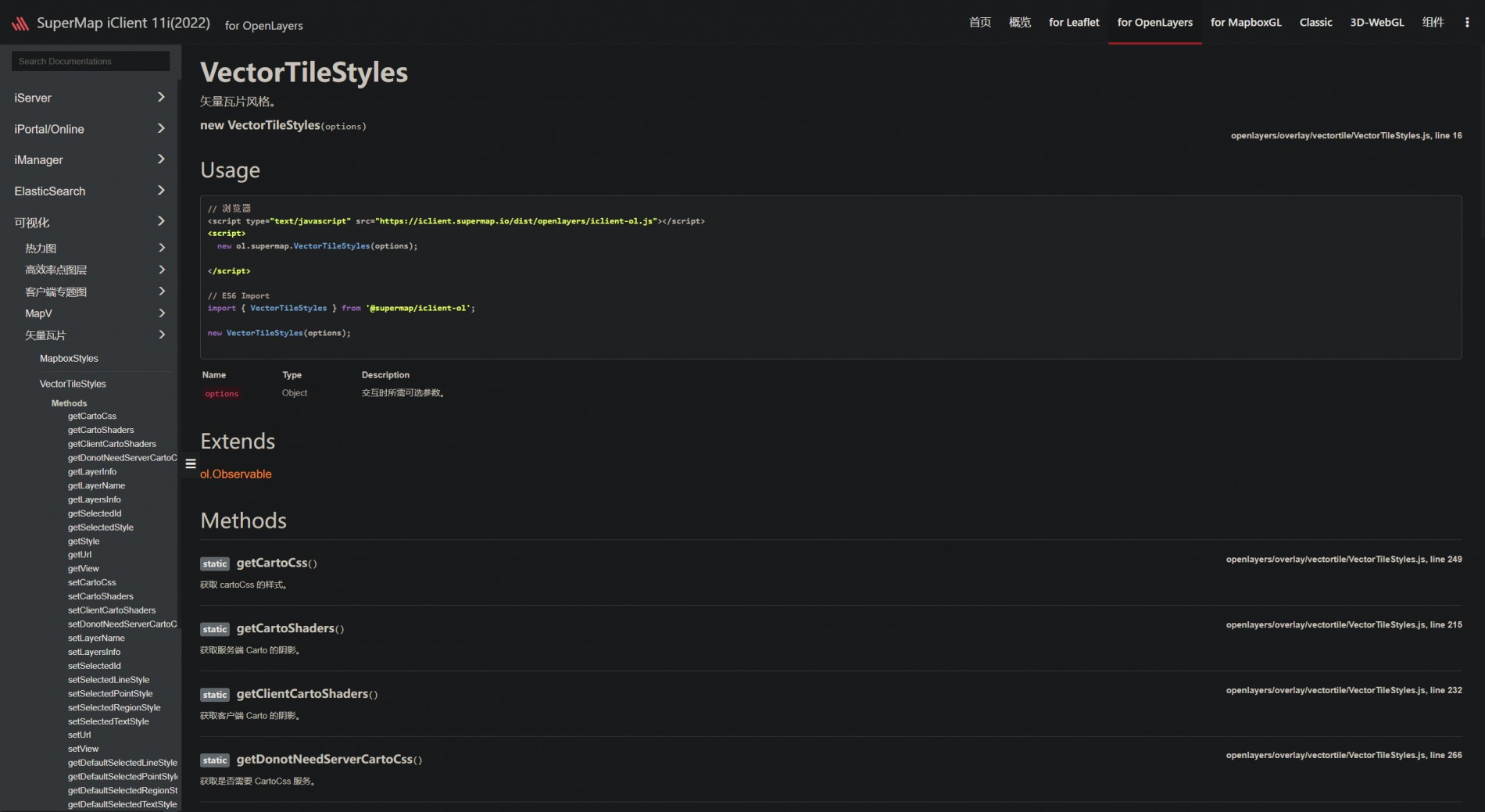Jump to getView in sidebar
This screenshot has width=1485, height=812.
click(x=84, y=569)
